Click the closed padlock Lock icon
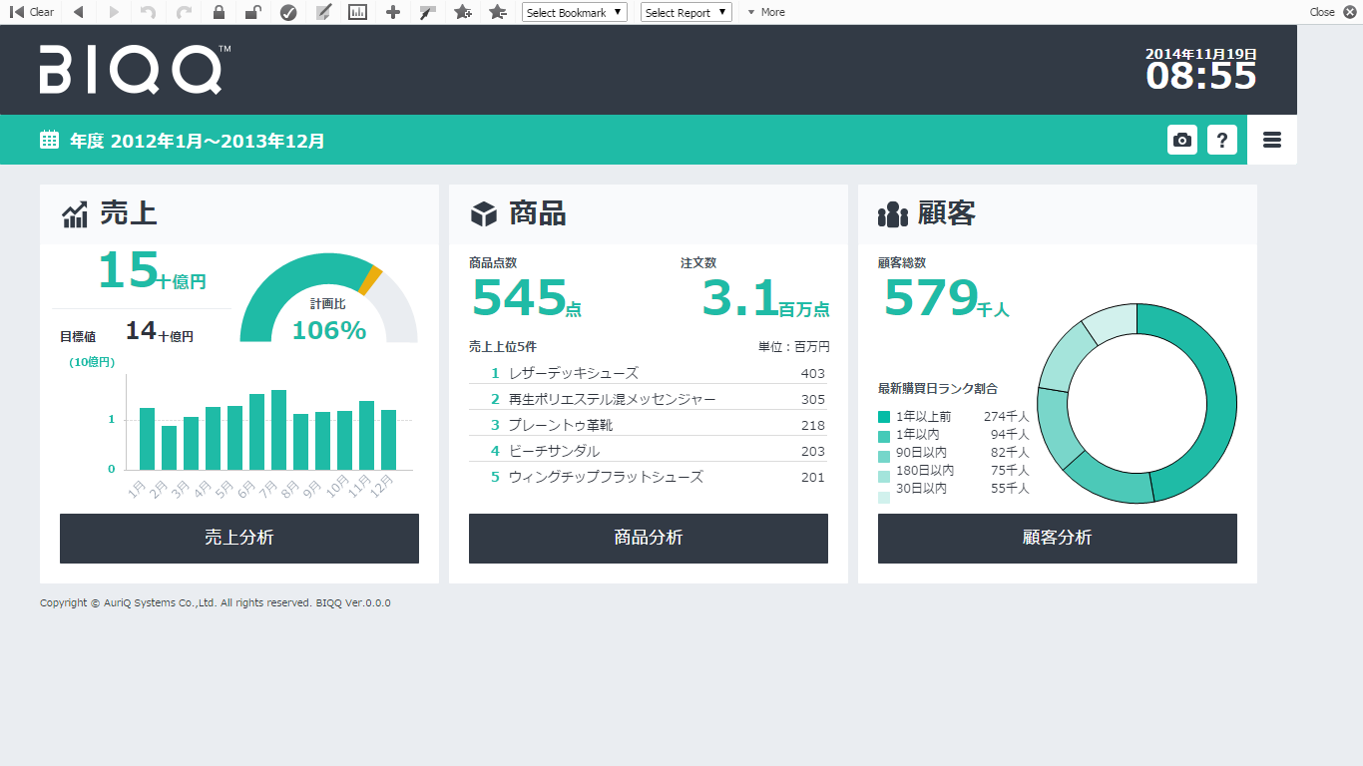The width and height of the screenshot is (1363, 766). coord(219,12)
